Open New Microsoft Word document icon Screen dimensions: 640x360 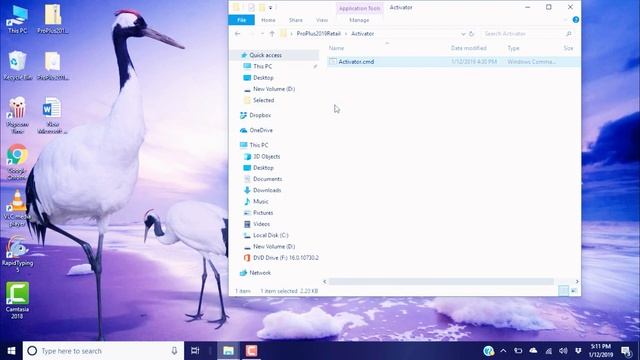click(53, 116)
